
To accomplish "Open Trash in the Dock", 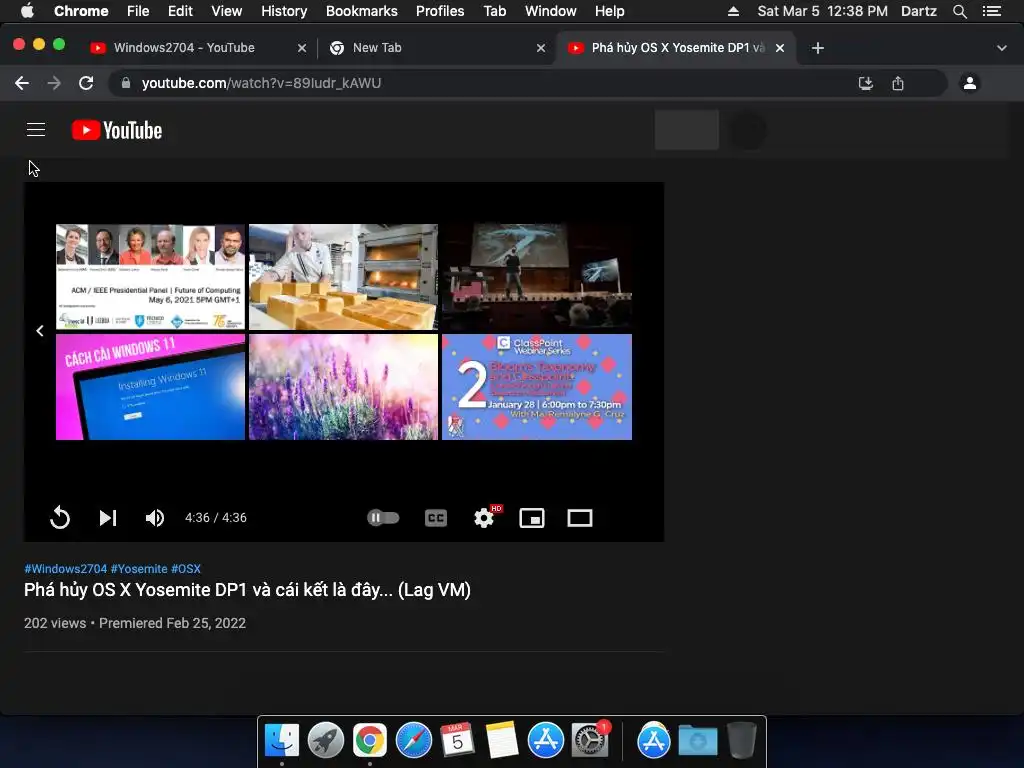I will coord(742,741).
